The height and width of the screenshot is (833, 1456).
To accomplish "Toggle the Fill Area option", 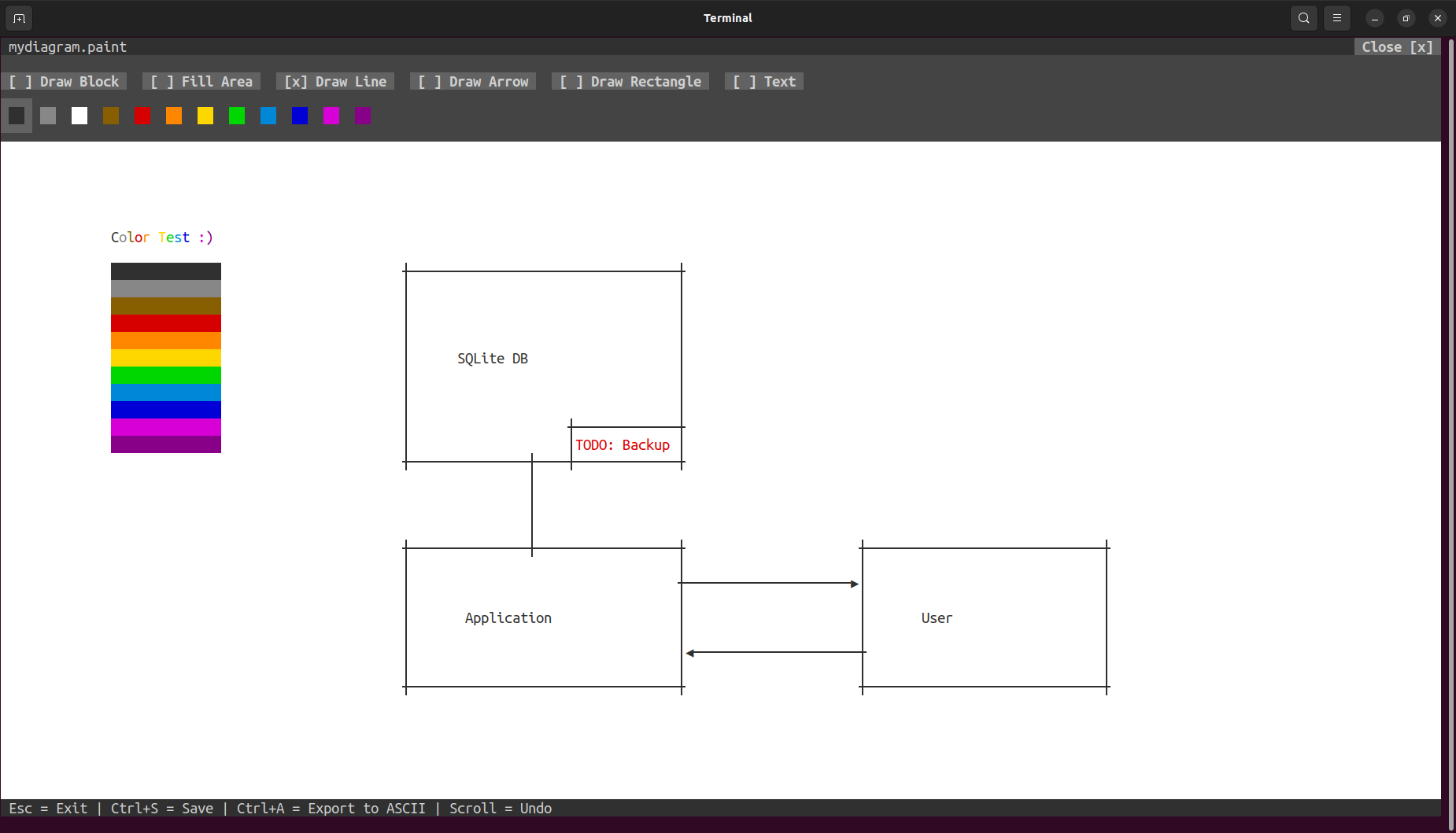I will tap(201, 82).
